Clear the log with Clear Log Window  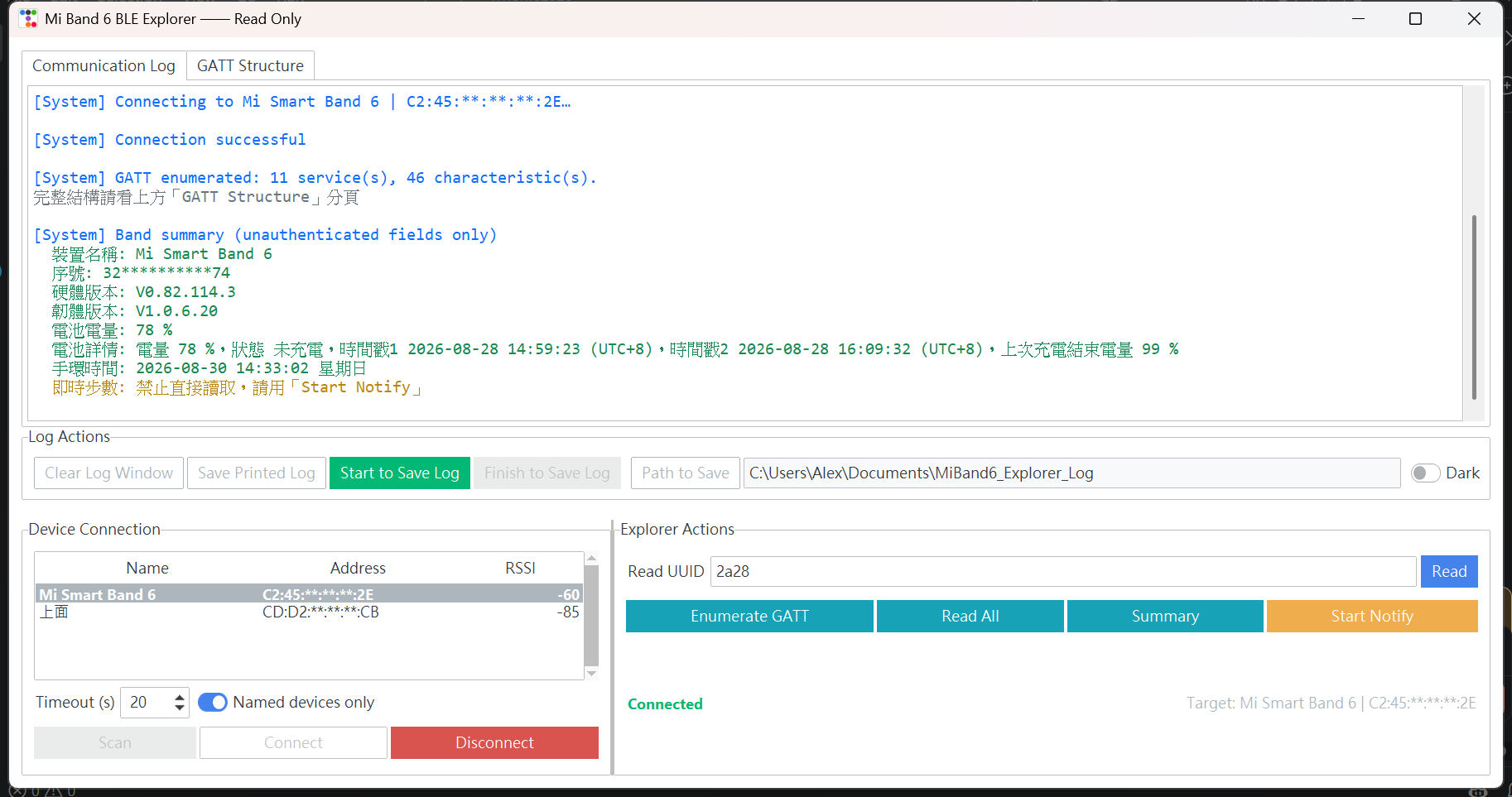[108, 473]
